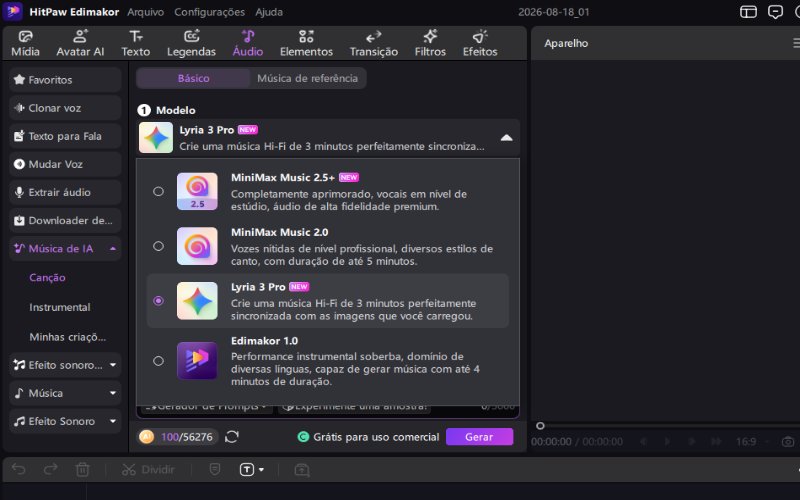Click the MiniMax Music 2.5+ thumbnail
The image size is (800, 500).
pyautogui.click(x=197, y=191)
